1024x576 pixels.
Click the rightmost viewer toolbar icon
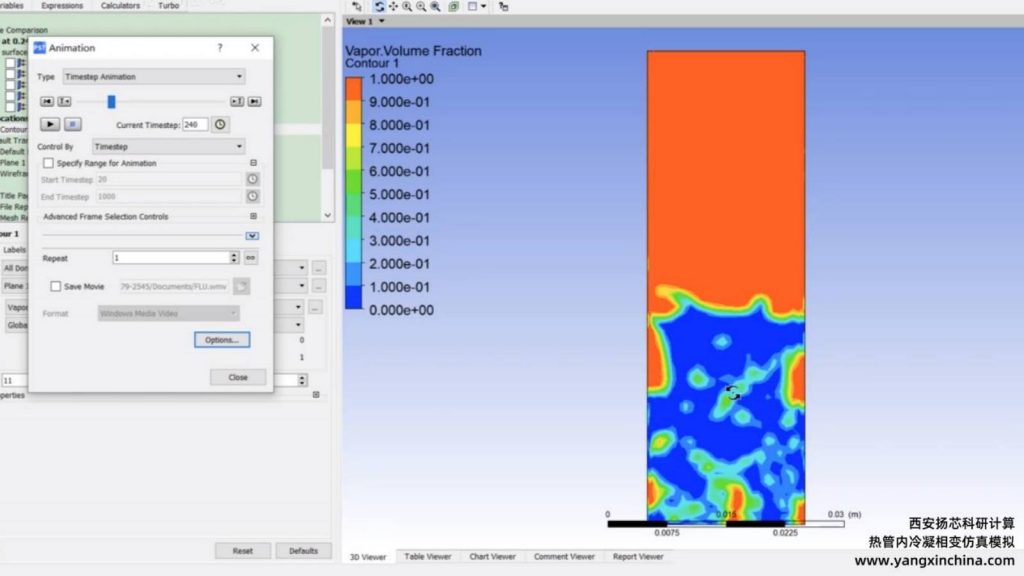coord(503,7)
